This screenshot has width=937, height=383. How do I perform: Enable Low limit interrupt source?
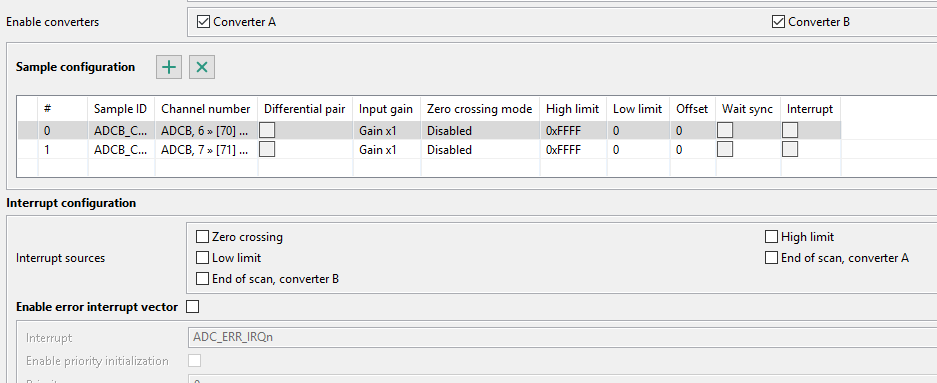[203, 258]
